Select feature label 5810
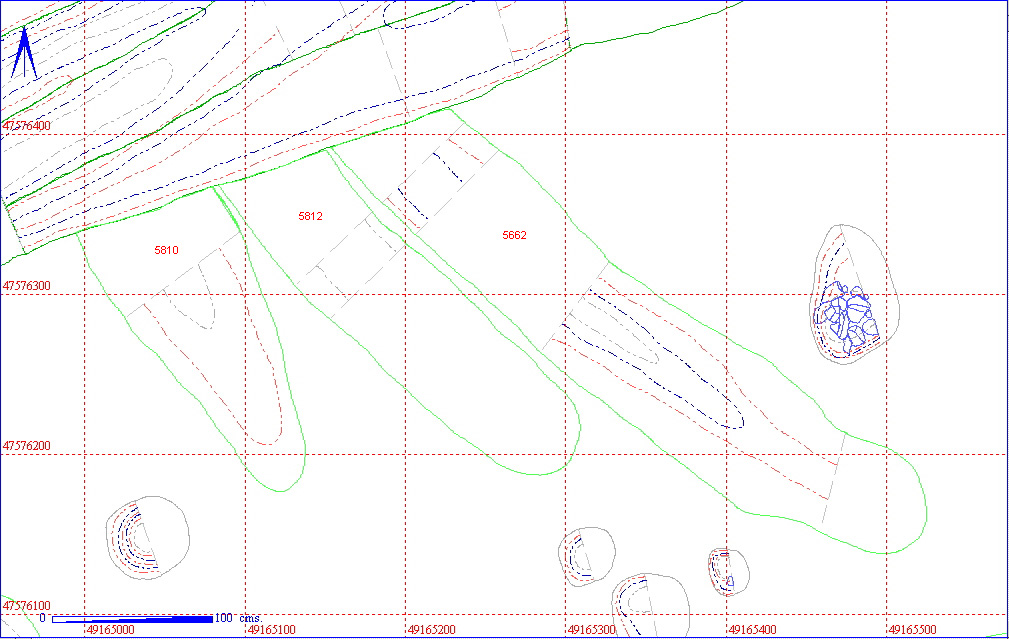1009x639 pixels. (167, 250)
